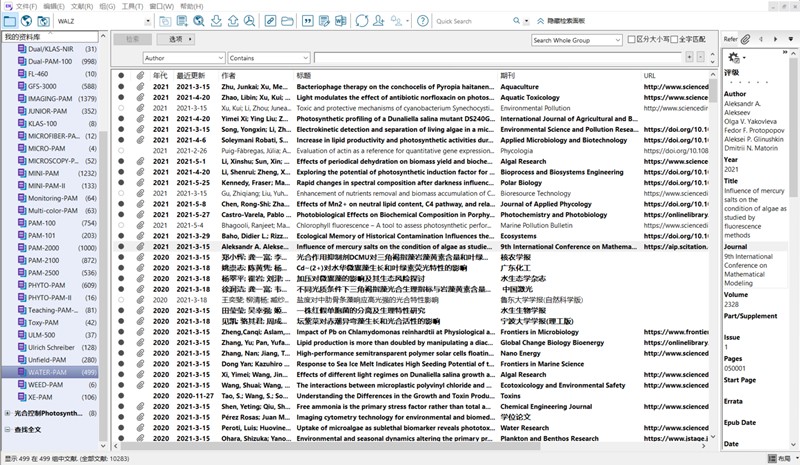Toggle read status dot for Aleksandr A. Alekseev row
Viewport: 800px width, 465px height.
(121, 245)
